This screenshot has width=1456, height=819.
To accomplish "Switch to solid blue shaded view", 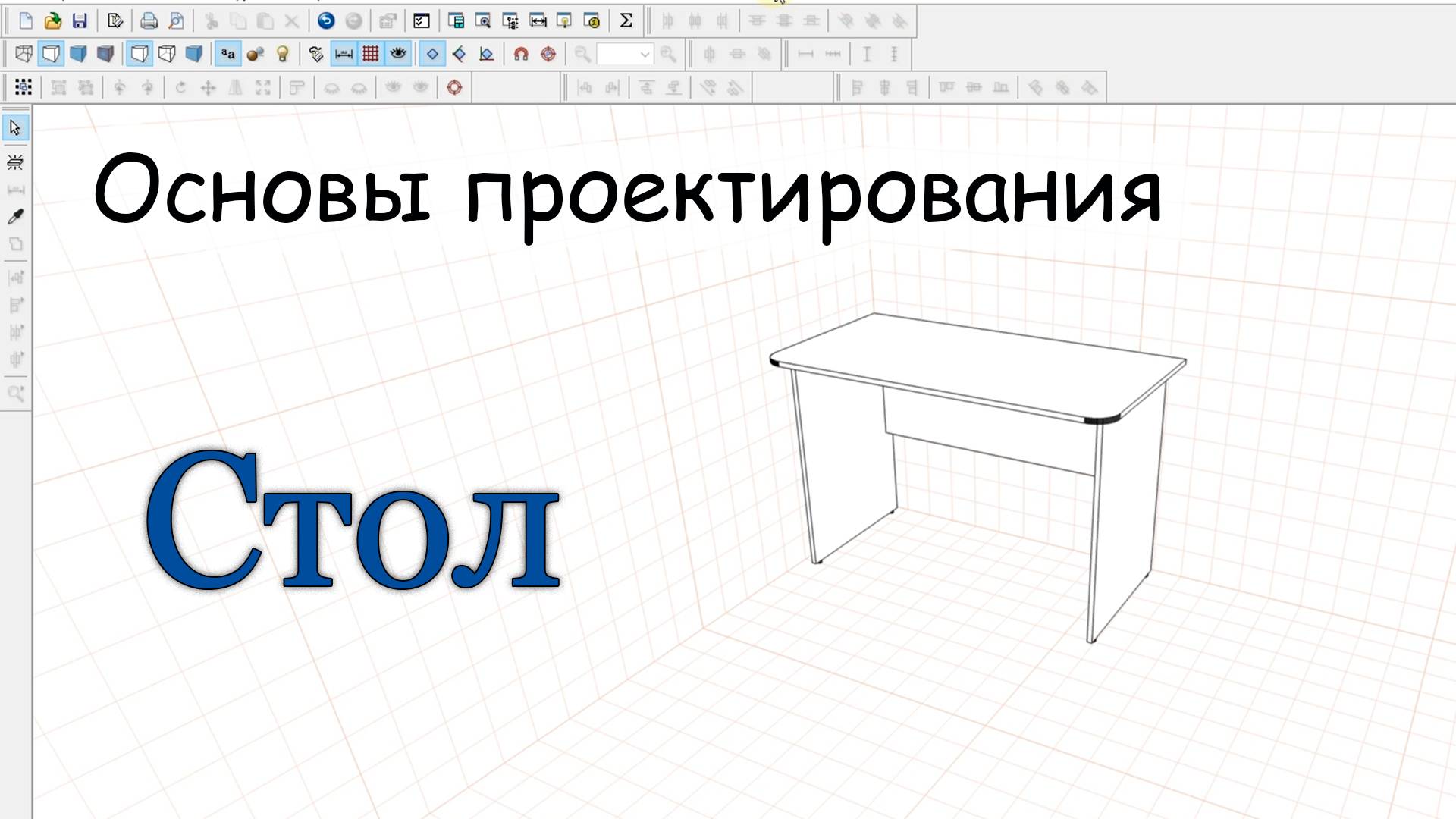I will [78, 54].
